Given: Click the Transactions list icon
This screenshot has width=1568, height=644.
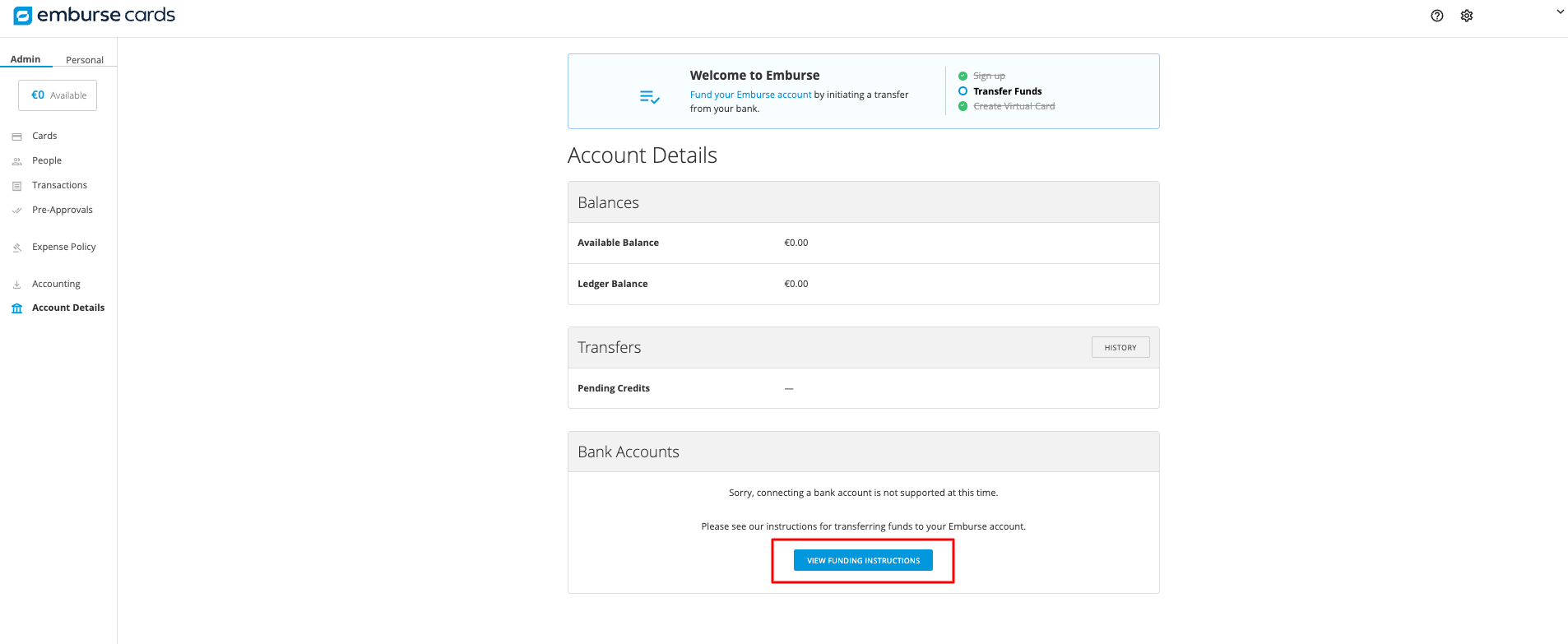Looking at the screenshot, I should point(16,186).
